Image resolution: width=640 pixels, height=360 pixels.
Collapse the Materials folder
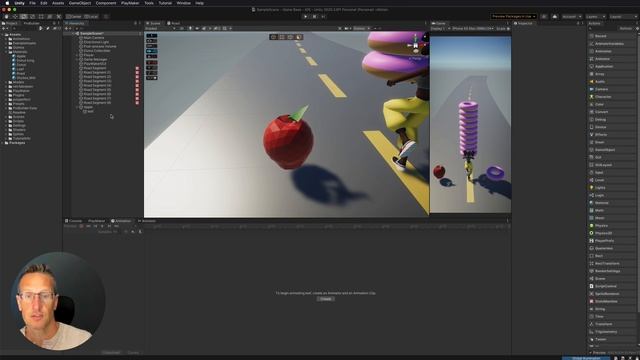click(x=7, y=52)
